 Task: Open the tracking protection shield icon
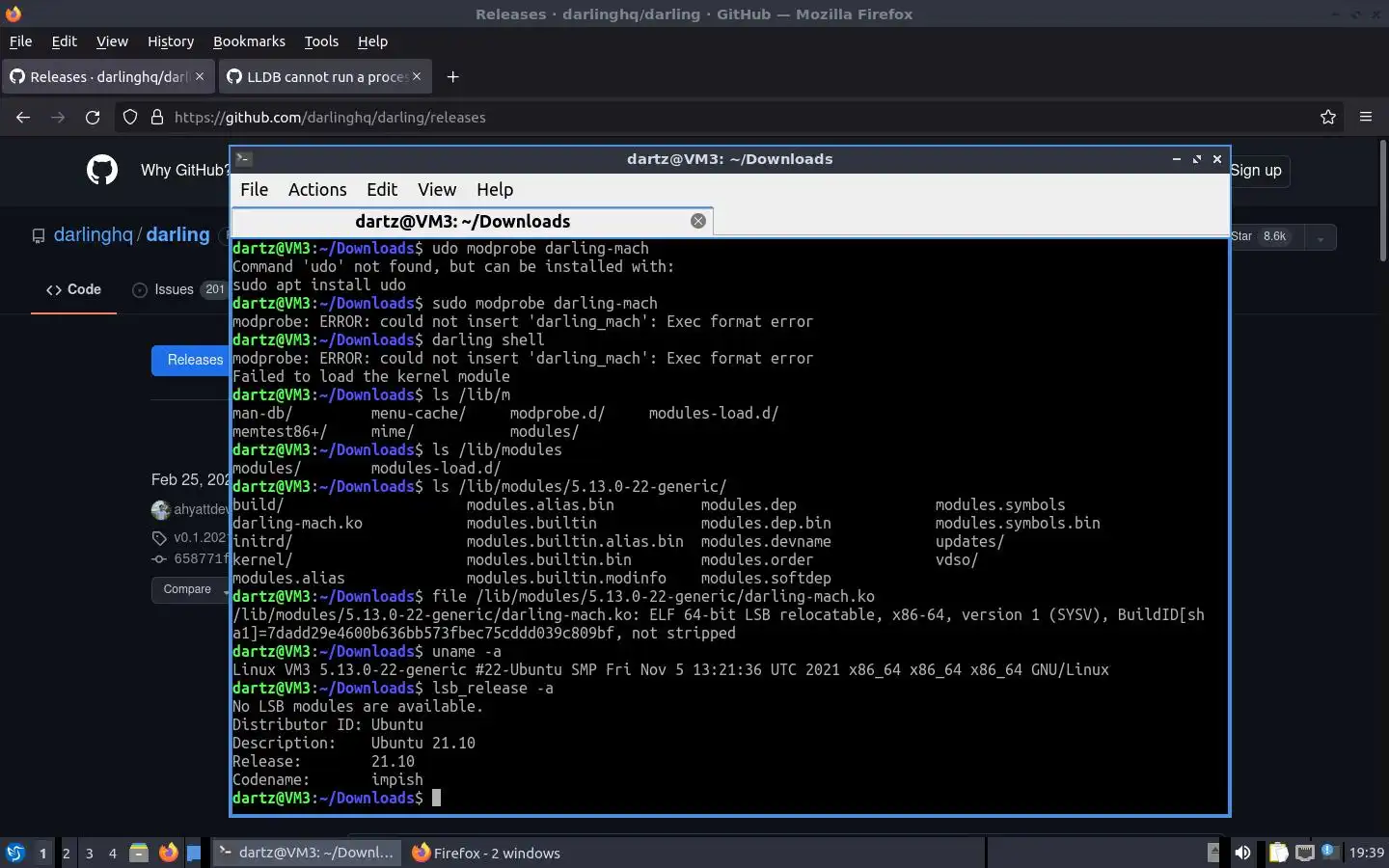130,117
